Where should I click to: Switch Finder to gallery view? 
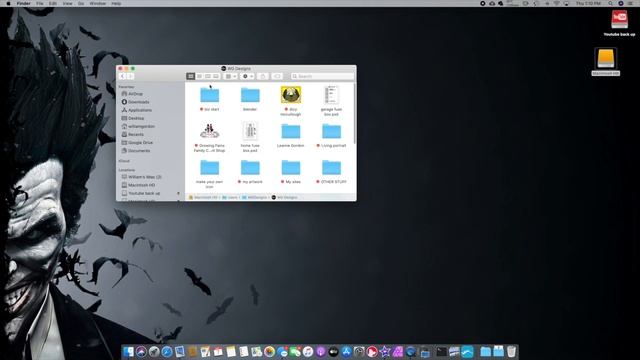[x=216, y=76]
